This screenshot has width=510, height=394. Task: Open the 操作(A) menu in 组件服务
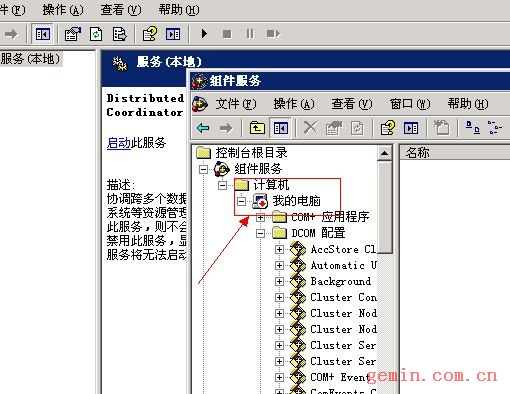(x=294, y=104)
